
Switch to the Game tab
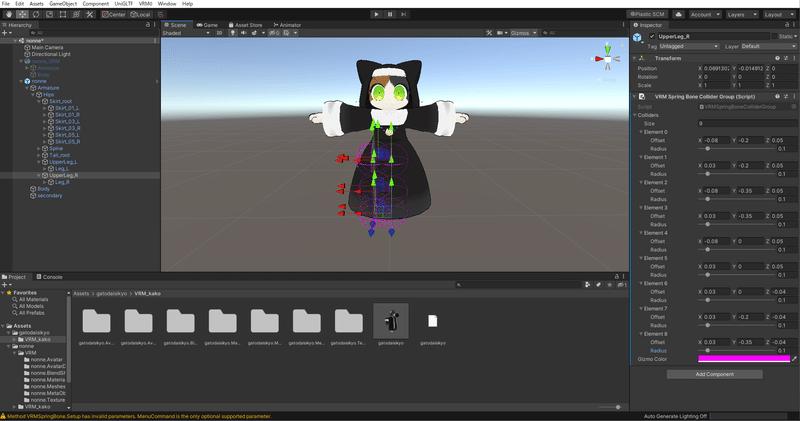pyautogui.click(x=207, y=24)
